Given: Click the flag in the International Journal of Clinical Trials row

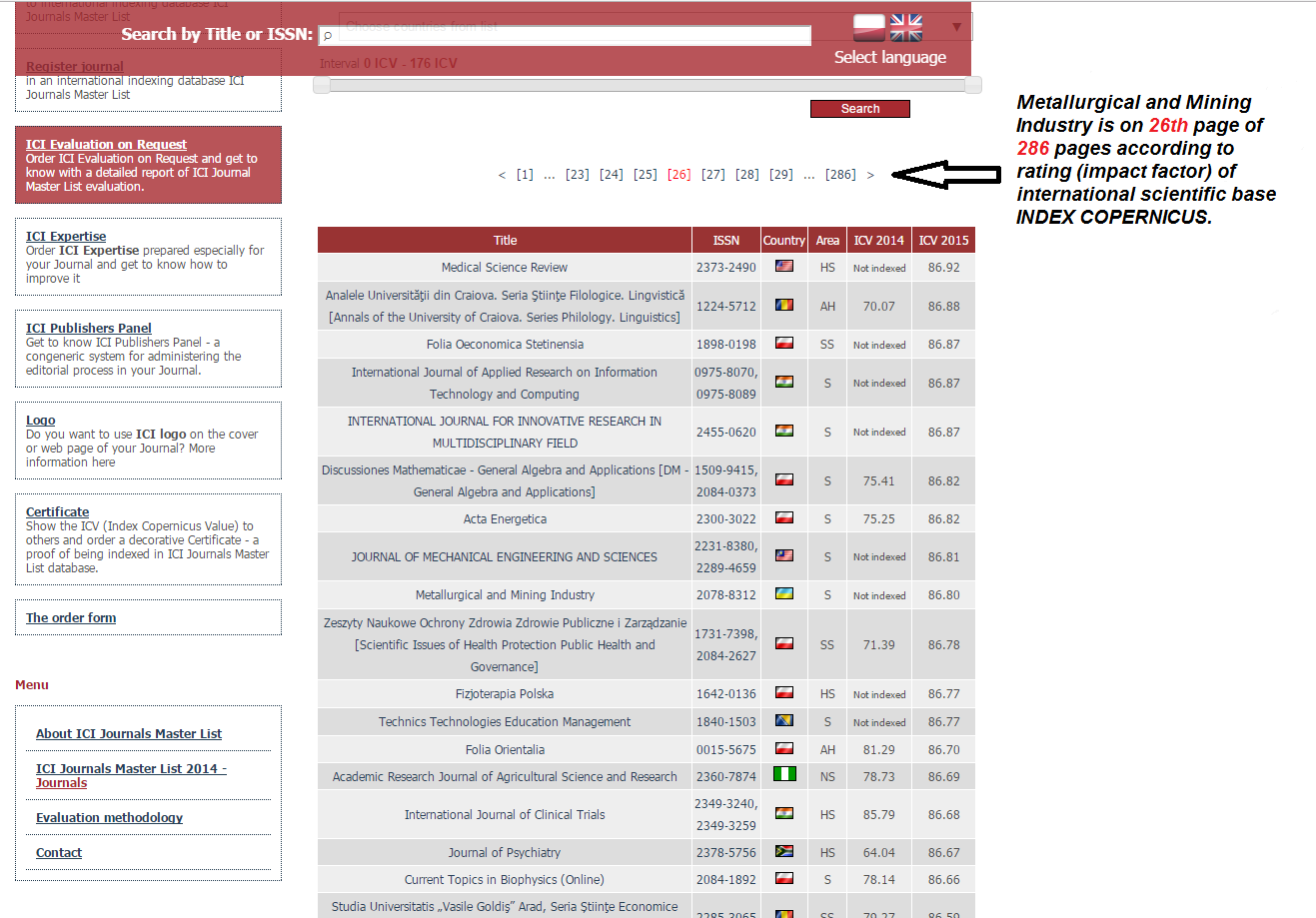Looking at the screenshot, I should 784,814.
